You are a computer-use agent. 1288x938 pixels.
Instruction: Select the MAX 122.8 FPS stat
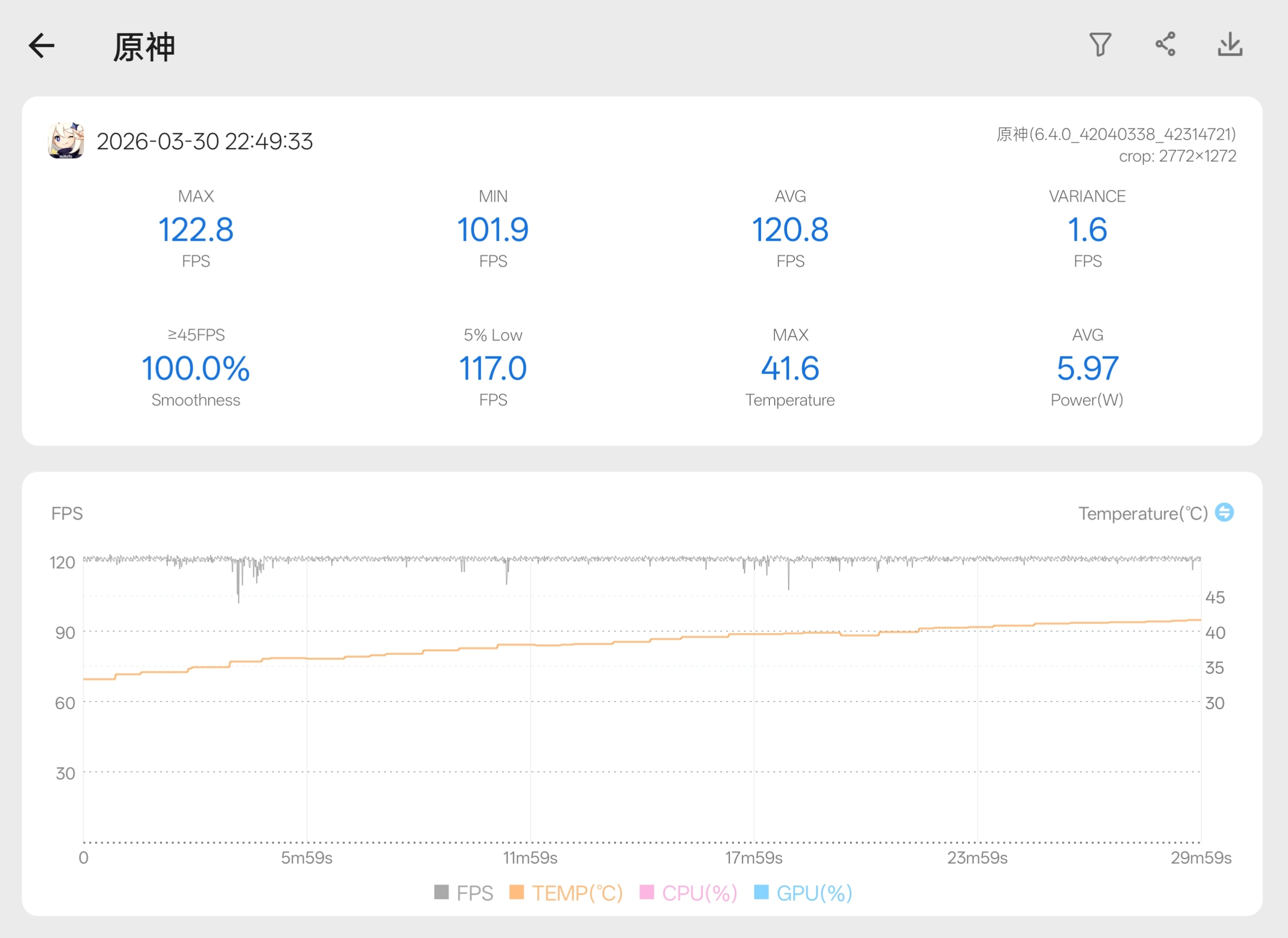click(x=196, y=230)
